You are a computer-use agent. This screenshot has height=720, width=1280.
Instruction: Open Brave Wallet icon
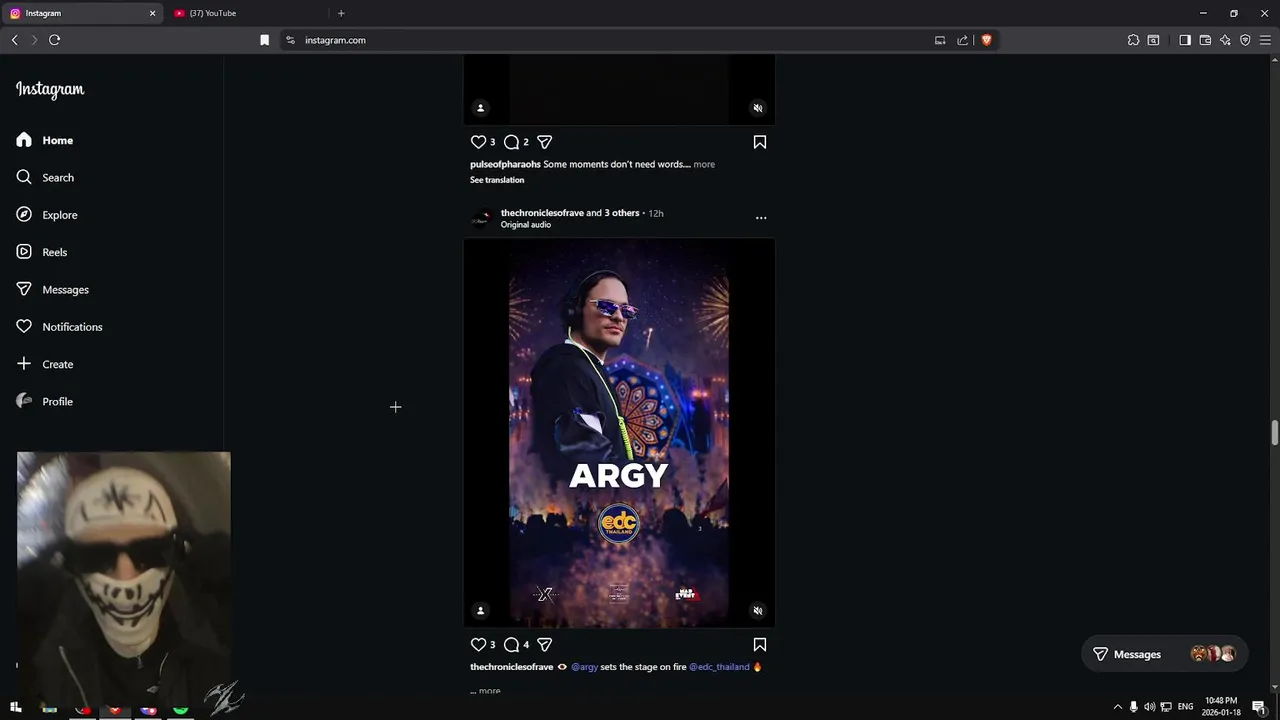pyautogui.click(x=1205, y=40)
